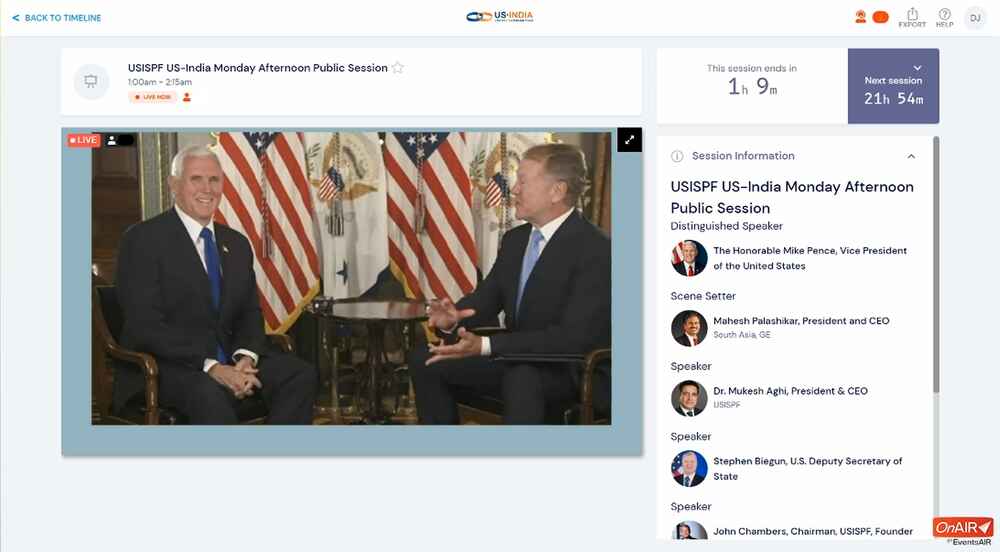Select Stephen Biegun, U.S. Deputy Secretary
Screen dimensions: 1000x552
[x=807, y=468]
